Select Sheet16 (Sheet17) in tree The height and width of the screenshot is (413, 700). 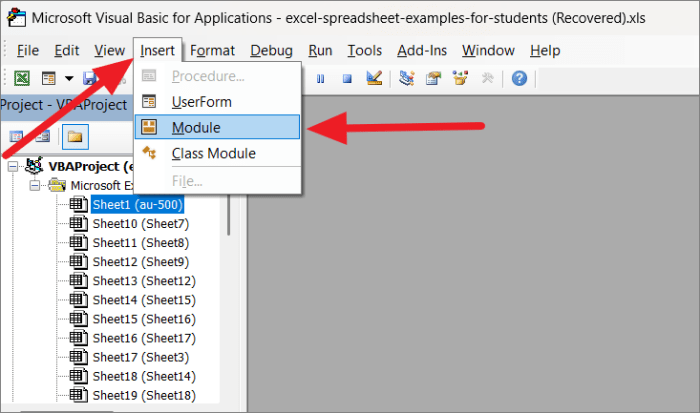point(144,338)
